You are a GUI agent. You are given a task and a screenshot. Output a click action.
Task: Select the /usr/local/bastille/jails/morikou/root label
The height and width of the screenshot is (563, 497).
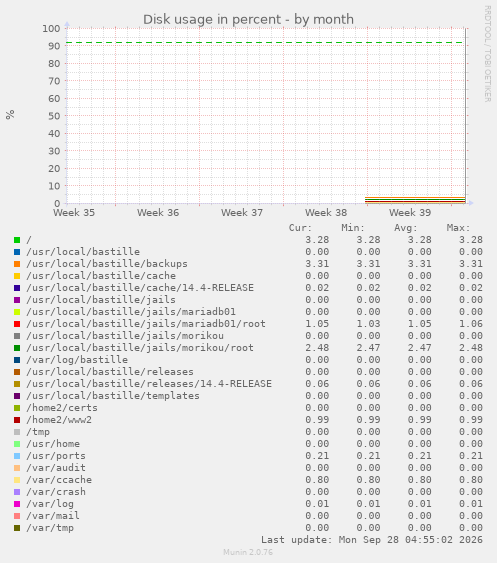pos(140,348)
